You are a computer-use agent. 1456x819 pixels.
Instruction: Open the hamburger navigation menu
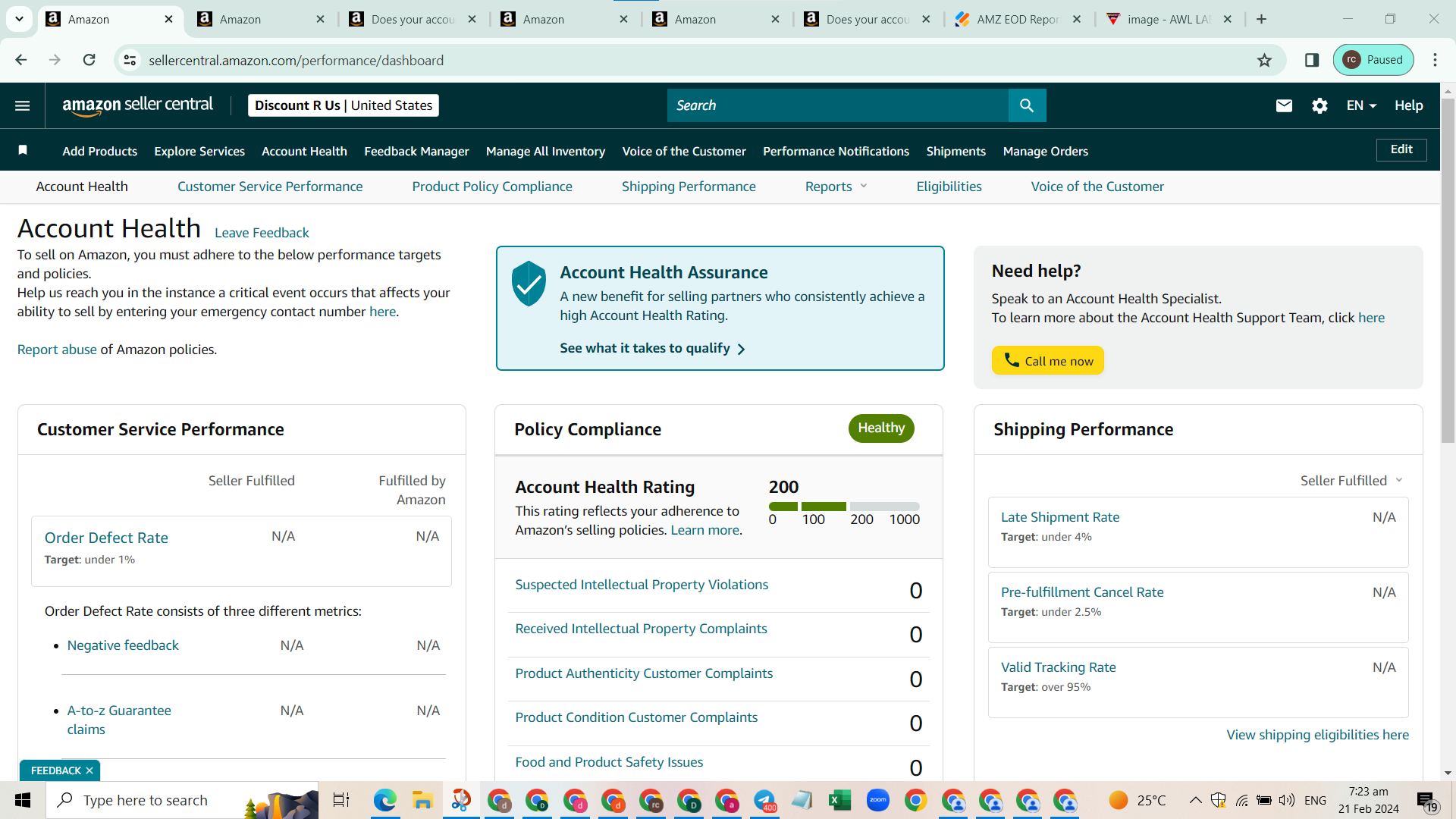point(23,105)
